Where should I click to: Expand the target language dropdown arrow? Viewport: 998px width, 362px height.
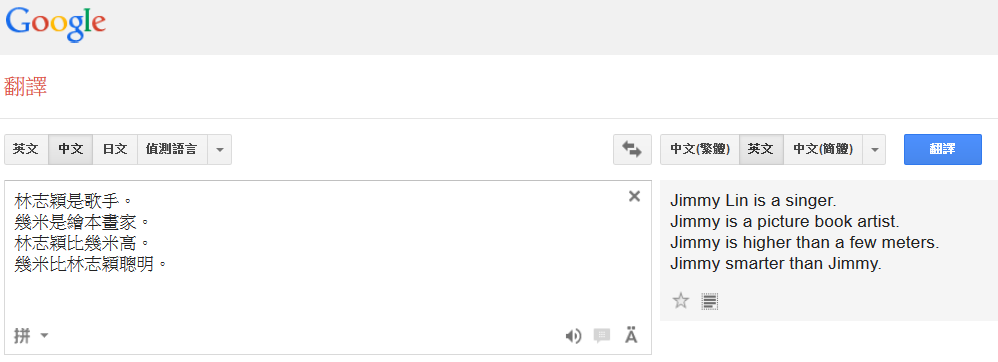pos(874,150)
